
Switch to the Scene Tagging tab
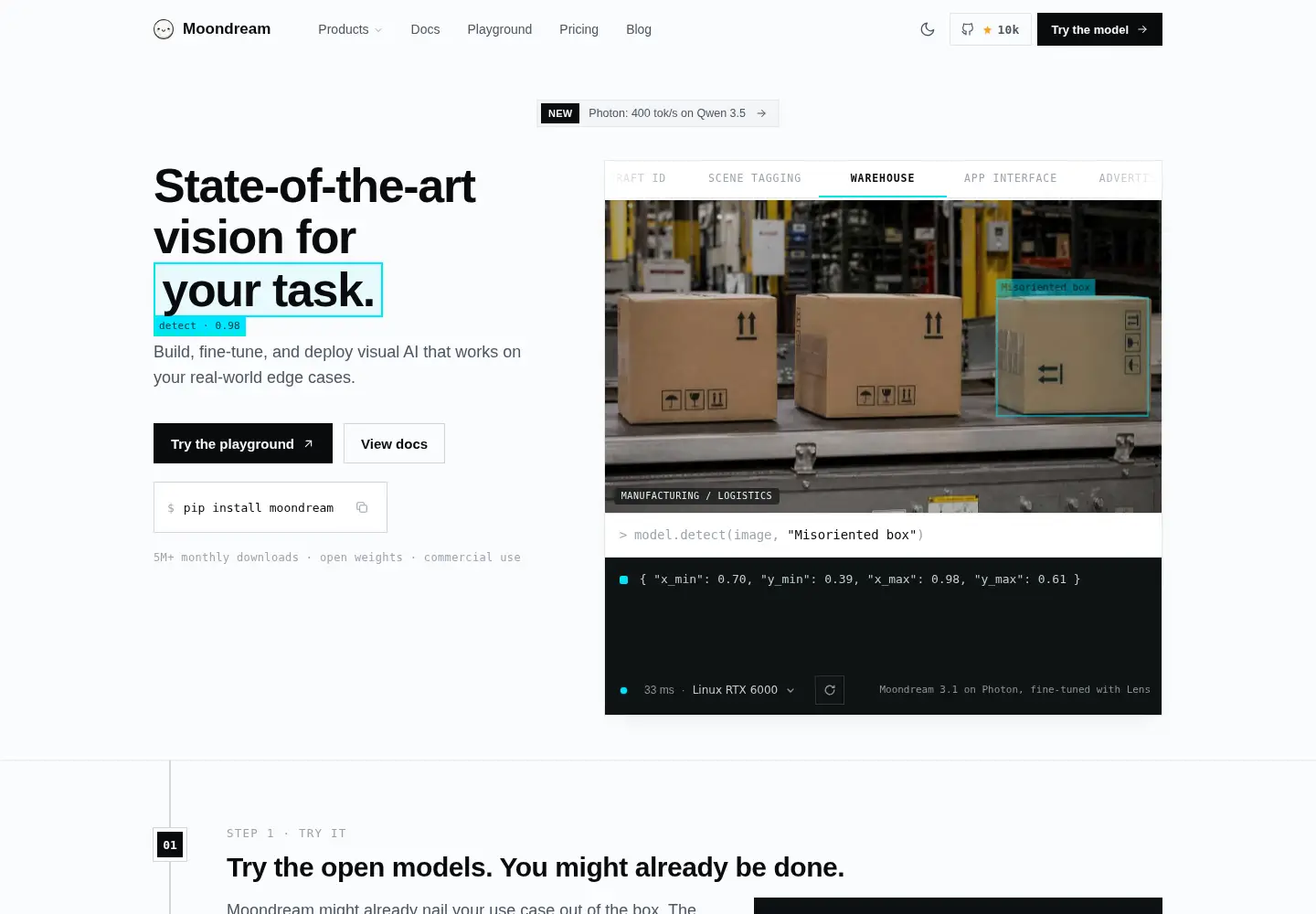point(754,178)
